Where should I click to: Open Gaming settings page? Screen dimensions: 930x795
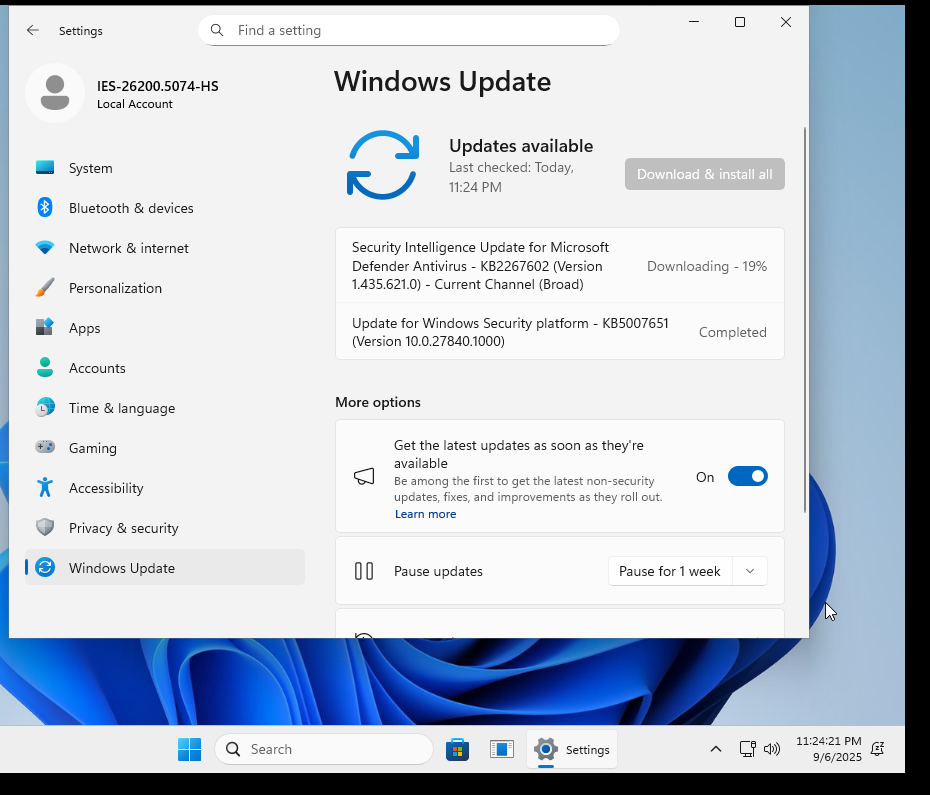point(165,448)
